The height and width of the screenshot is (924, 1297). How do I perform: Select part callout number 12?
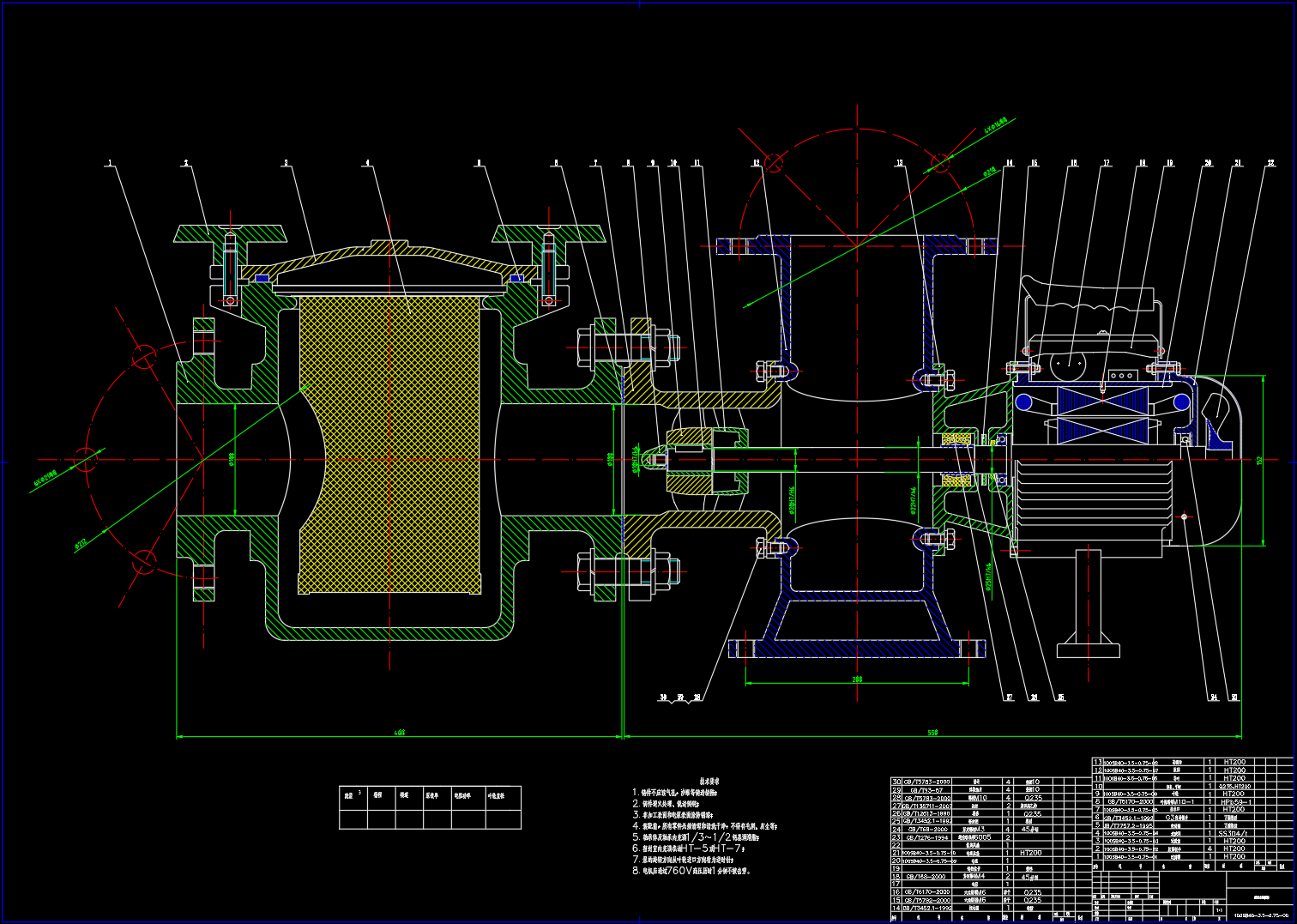(x=757, y=162)
